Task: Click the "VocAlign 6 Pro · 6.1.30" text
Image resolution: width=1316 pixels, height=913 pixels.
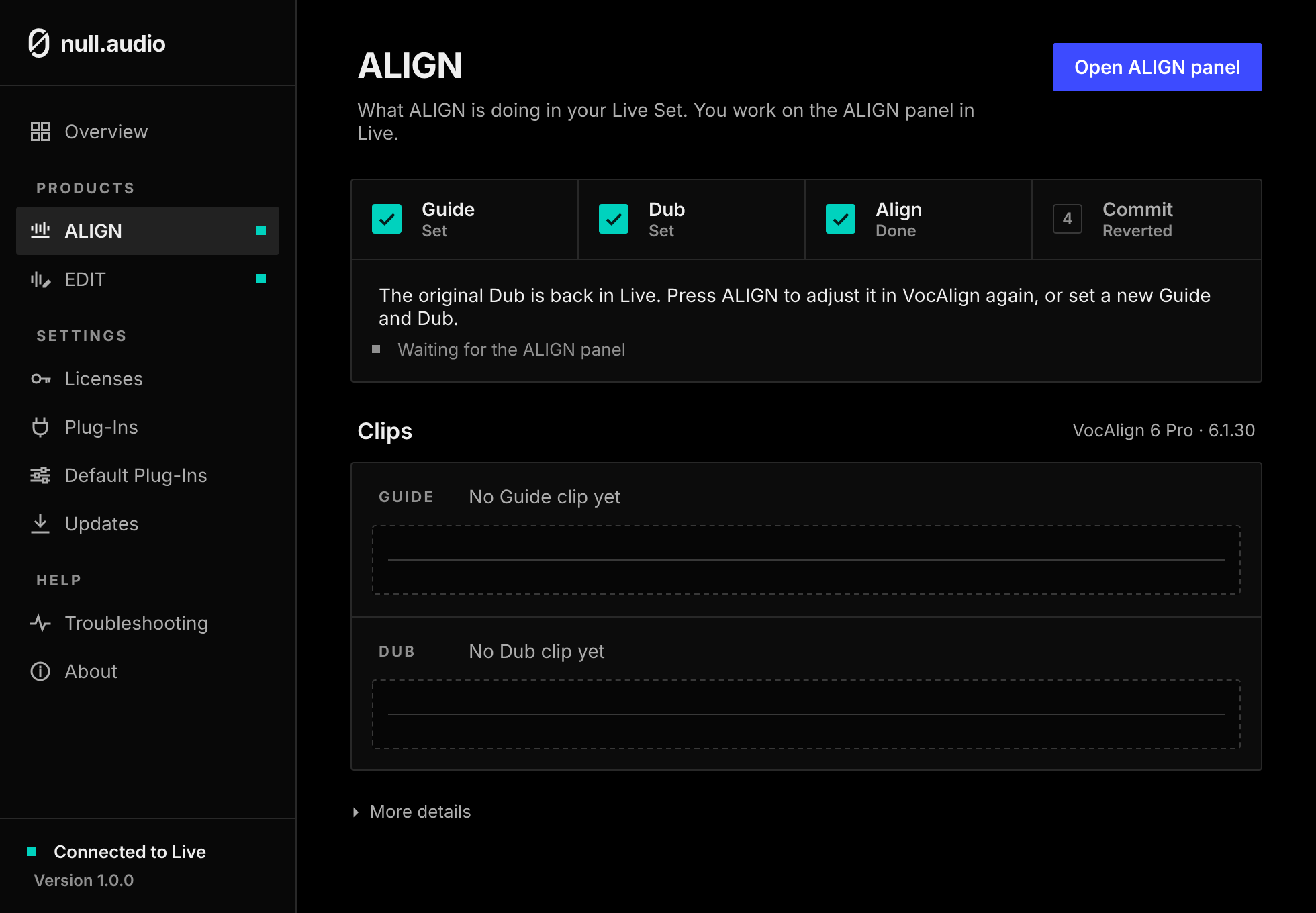Action: coord(1164,430)
